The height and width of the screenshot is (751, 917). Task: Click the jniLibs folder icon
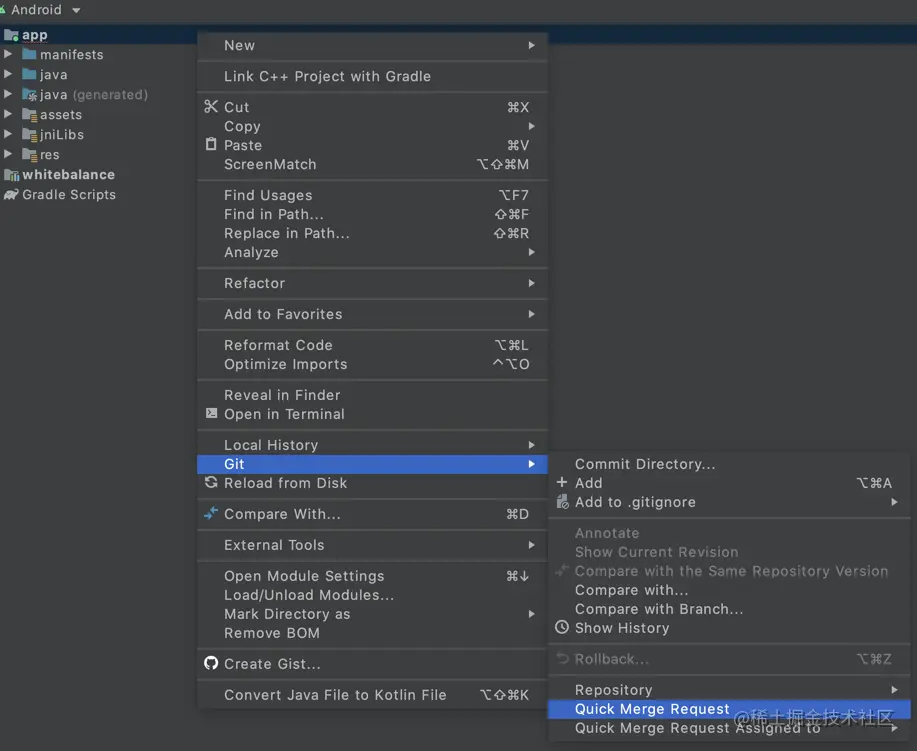(x=29, y=135)
